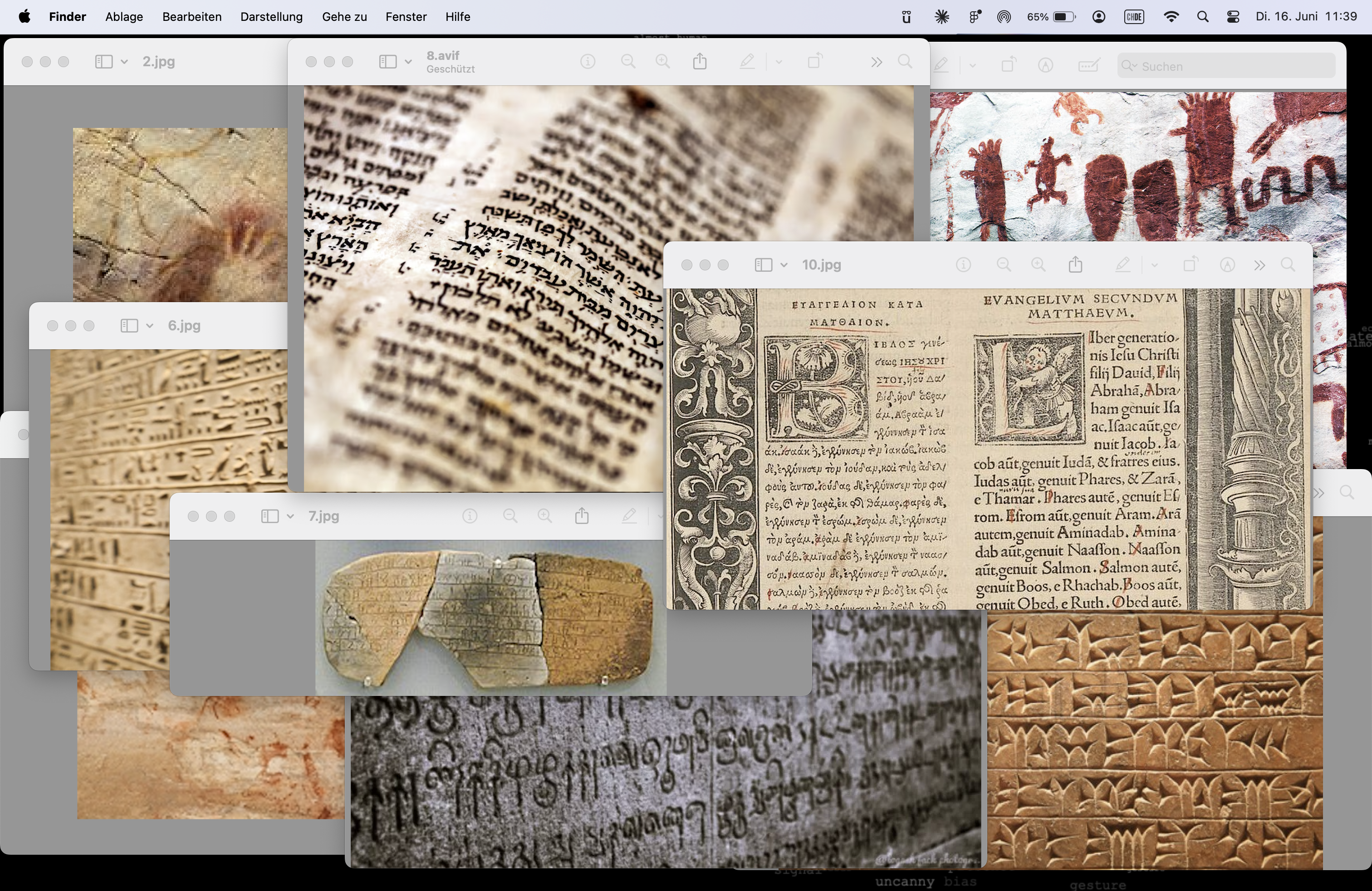1372x891 pixels.
Task: Click the date and time in menu bar
Action: coord(1306,17)
